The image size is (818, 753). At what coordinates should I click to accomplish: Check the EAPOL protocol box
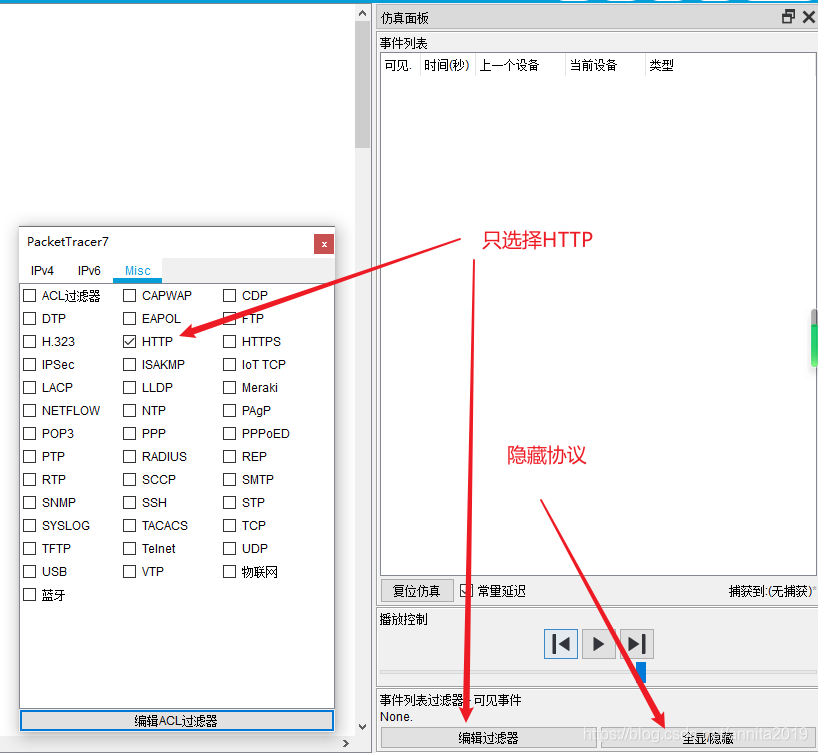pos(129,318)
